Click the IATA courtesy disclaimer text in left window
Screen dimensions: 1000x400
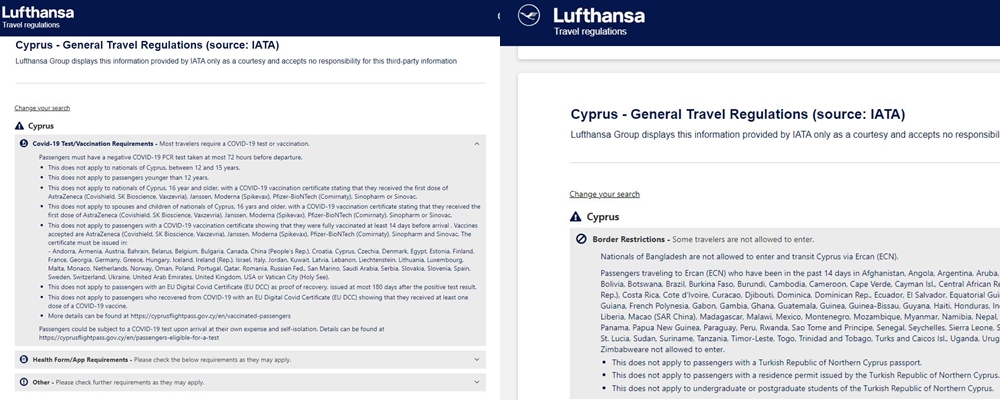236,62
